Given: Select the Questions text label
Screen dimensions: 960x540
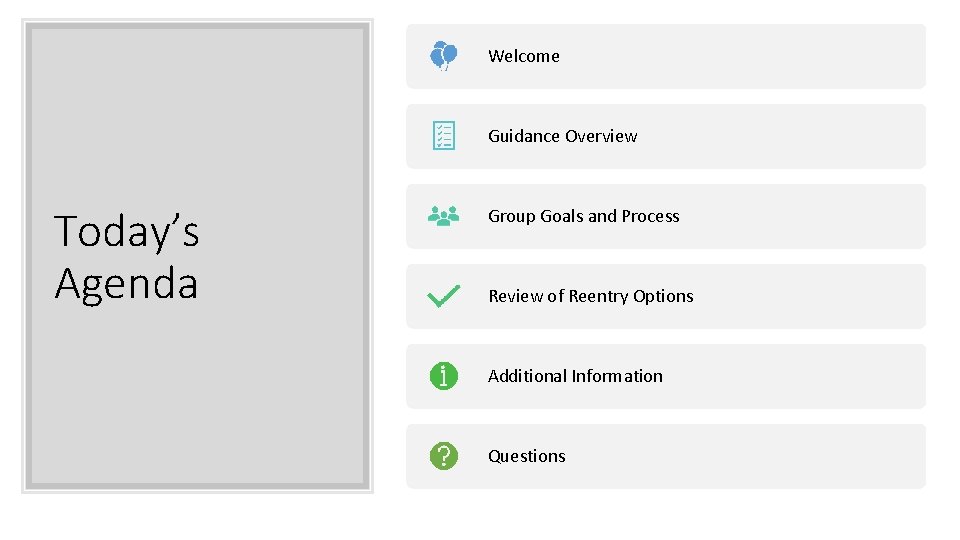Looking at the screenshot, I should pos(526,457).
